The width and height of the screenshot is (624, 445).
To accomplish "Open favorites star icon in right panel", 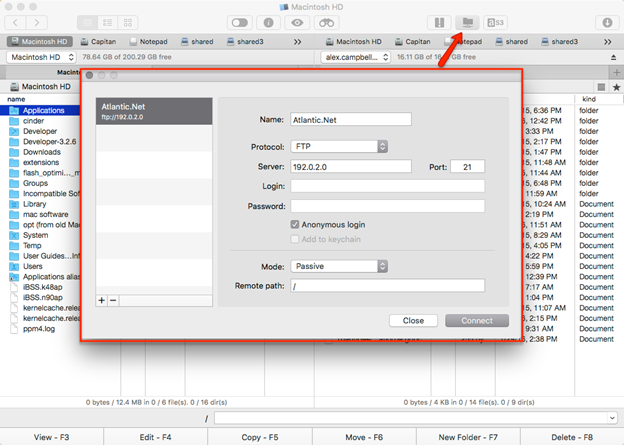I will click(616, 87).
